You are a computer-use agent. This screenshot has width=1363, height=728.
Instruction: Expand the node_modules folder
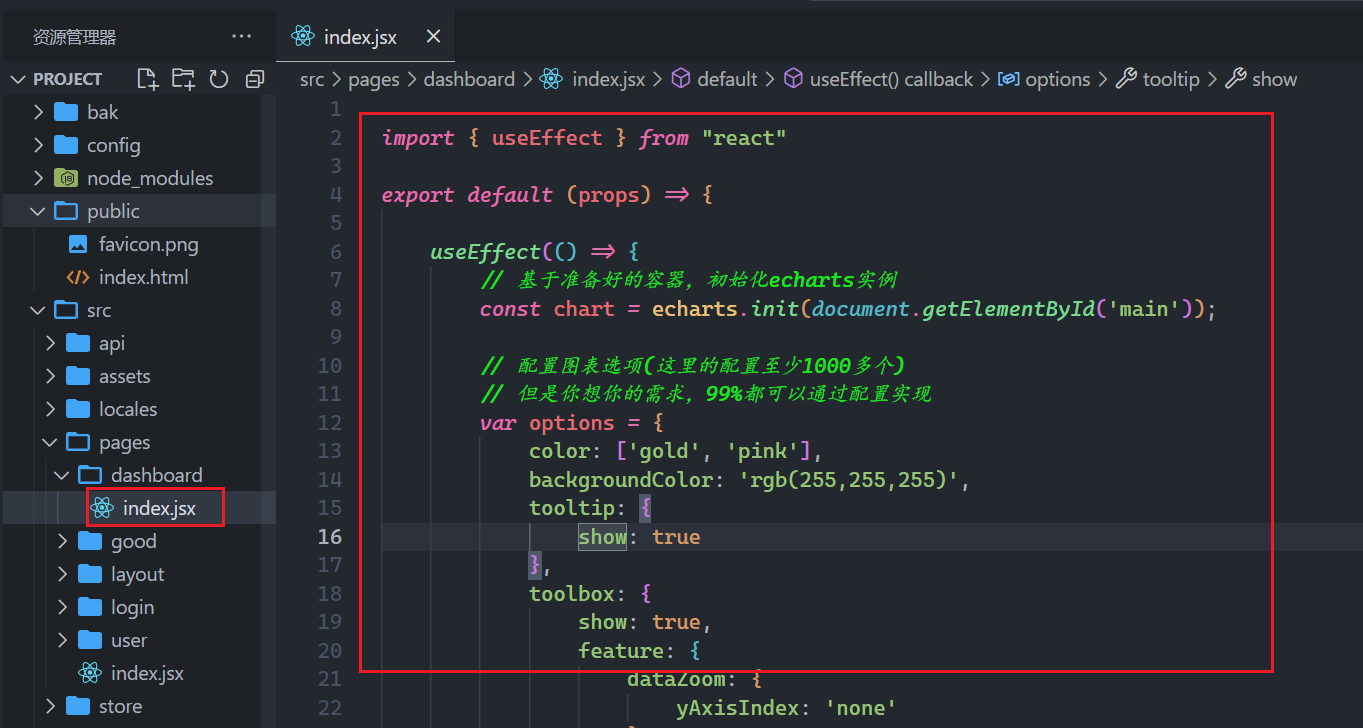click(x=38, y=178)
